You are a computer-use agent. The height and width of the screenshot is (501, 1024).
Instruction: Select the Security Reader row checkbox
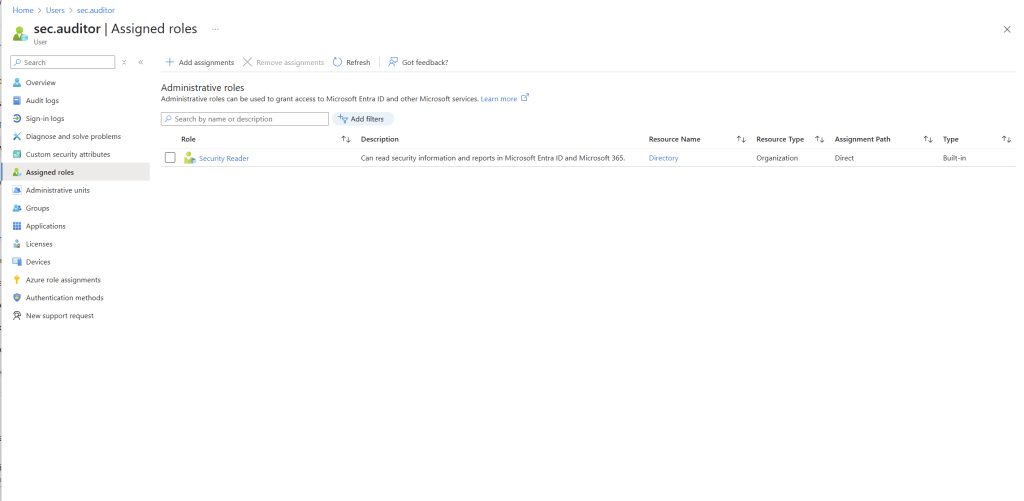coord(170,158)
